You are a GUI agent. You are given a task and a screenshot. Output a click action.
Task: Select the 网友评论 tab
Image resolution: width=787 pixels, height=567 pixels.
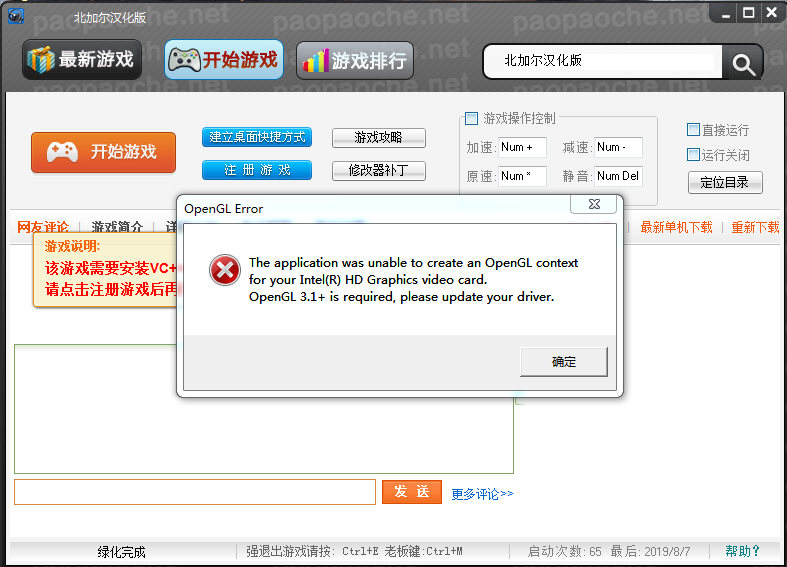coord(43,227)
